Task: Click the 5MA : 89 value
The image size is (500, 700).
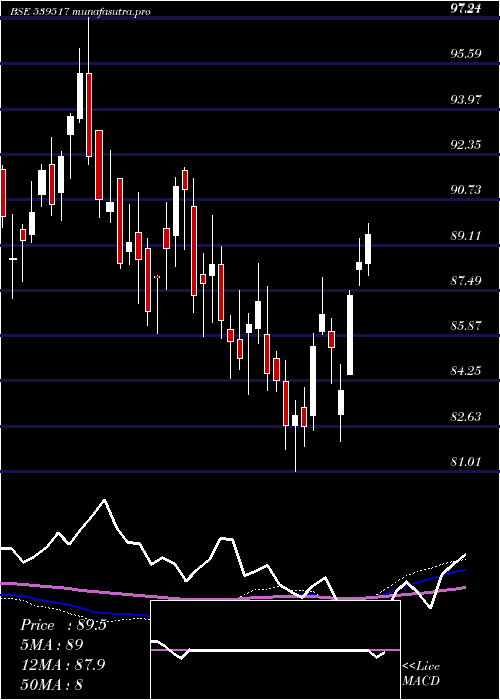Action: pos(52,645)
